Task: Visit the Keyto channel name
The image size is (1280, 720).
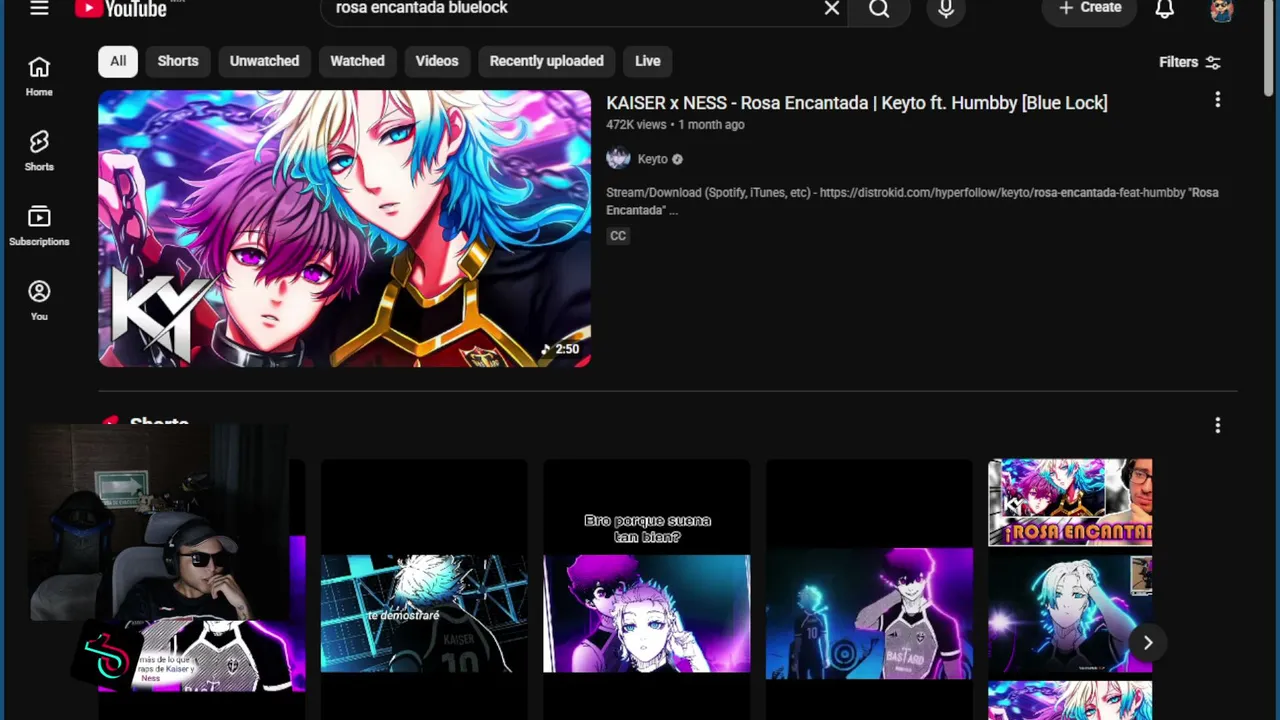Action: pyautogui.click(x=652, y=159)
